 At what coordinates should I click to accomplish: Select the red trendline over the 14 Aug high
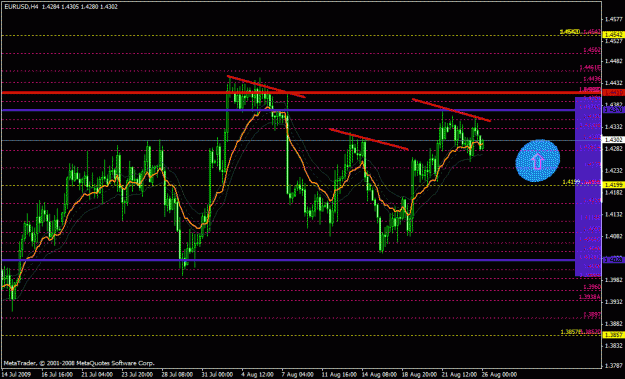(x=369, y=139)
